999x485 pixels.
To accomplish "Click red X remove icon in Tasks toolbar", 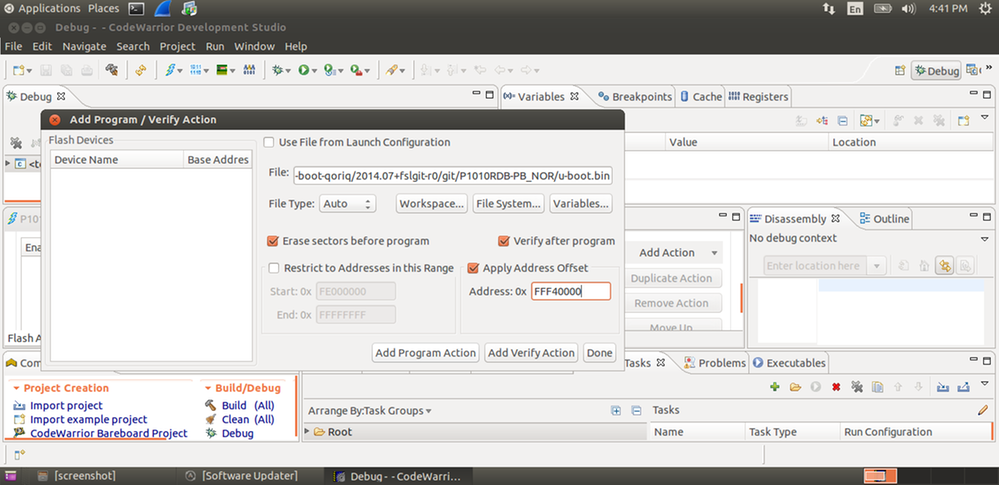I will coord(836,386).
